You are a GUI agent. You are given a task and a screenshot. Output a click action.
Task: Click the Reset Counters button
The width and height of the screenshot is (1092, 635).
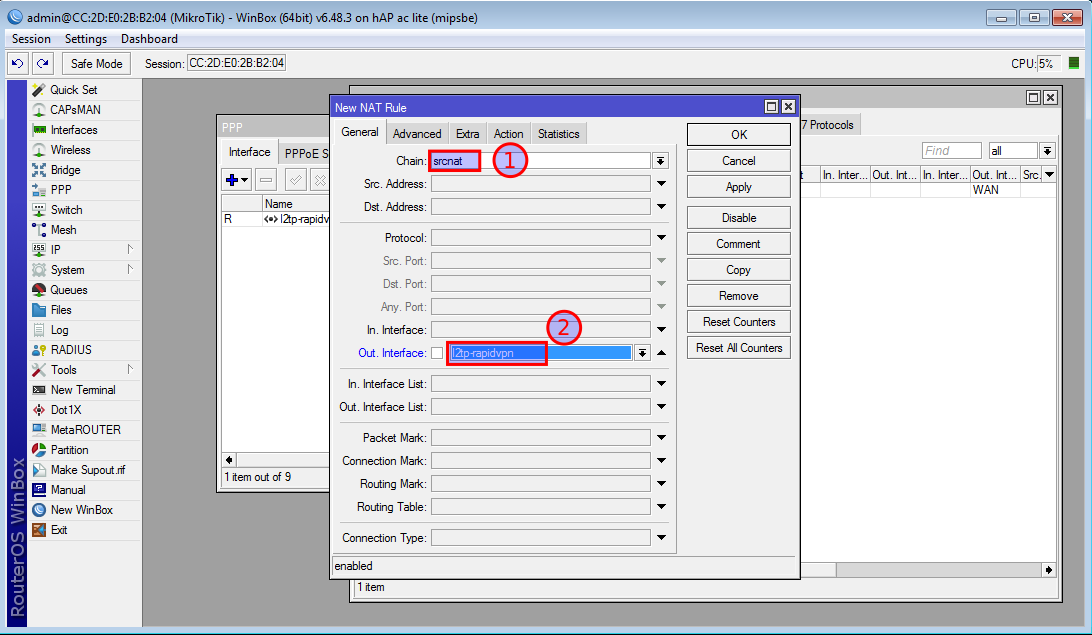click(x=739, y=322)
